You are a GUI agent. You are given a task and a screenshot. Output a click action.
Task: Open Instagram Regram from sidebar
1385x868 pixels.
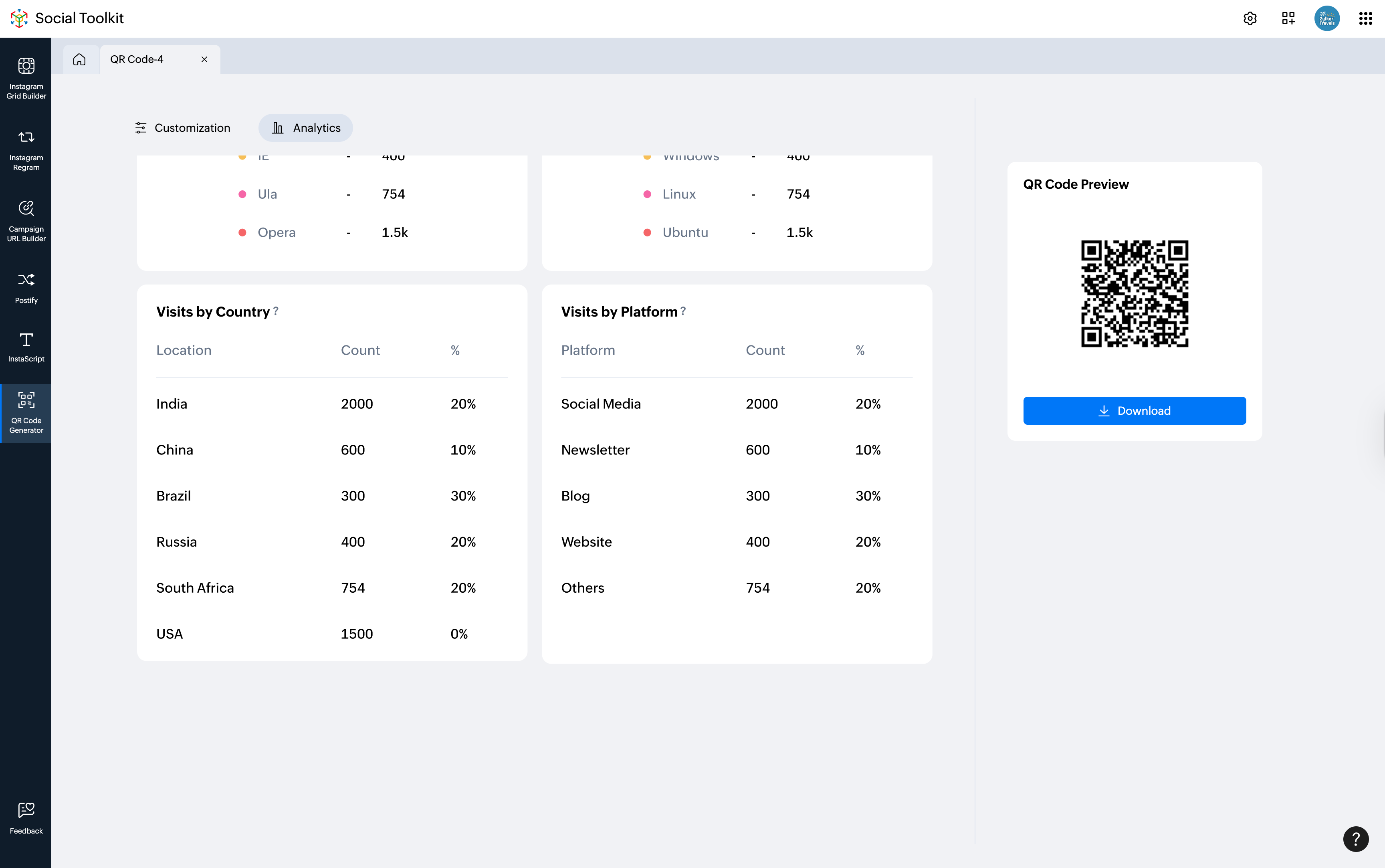(x=26, y=149)
